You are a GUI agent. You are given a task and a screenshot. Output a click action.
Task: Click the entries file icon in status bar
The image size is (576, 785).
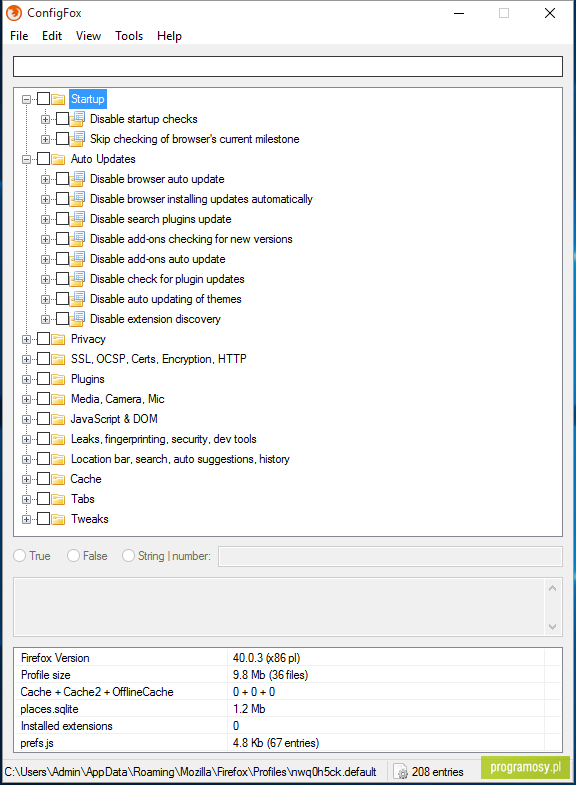(401, 772)
